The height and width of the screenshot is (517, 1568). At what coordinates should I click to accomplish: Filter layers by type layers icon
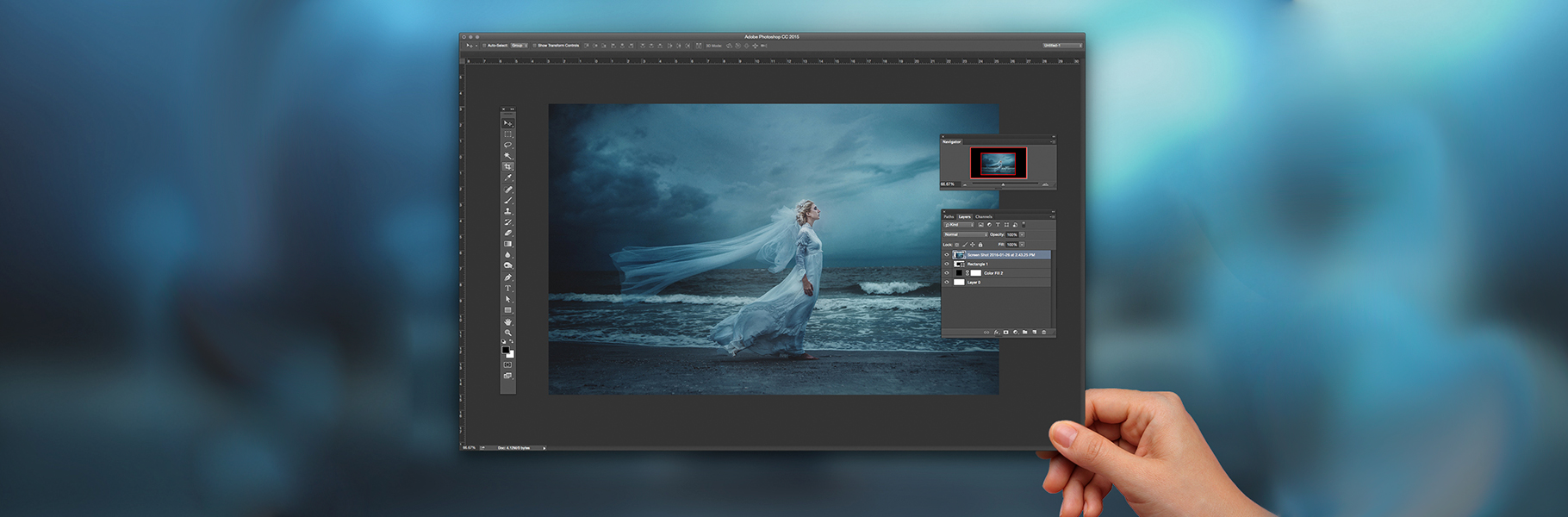[x=998, y=225]
